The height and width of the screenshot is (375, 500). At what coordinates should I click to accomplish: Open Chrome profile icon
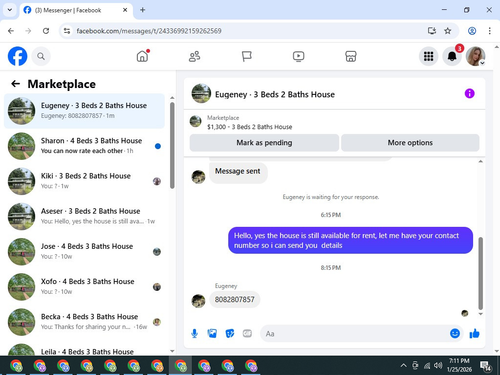click(x=472, y=31)
